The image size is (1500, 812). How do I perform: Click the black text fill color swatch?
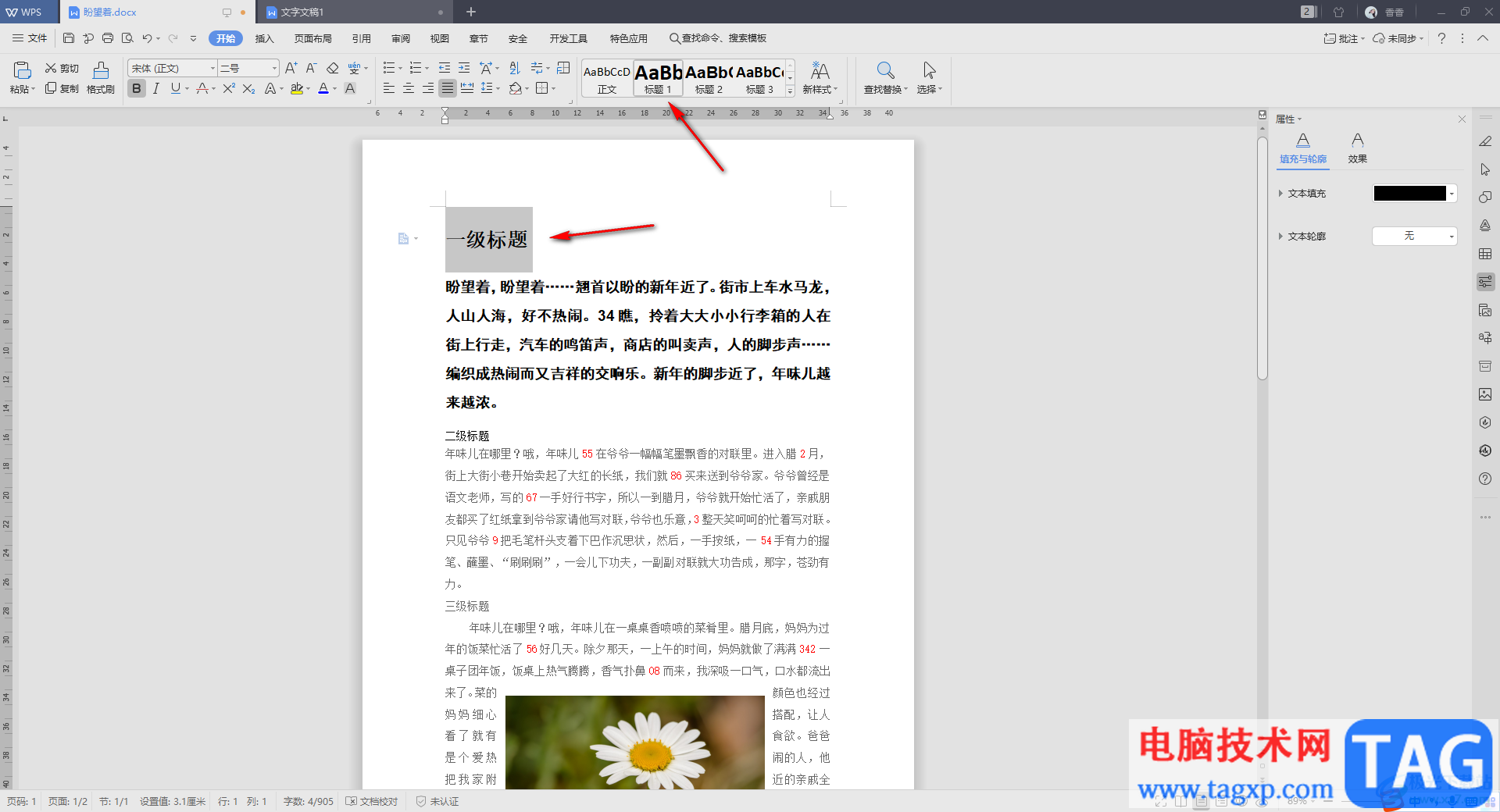1410,194
